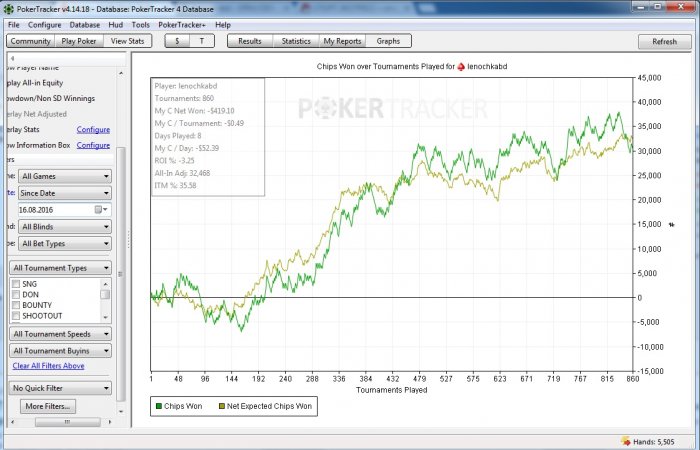Click the Hands: 5,505 status text
The width and height of the screenshot is (700, 450).
coord(654,442)
